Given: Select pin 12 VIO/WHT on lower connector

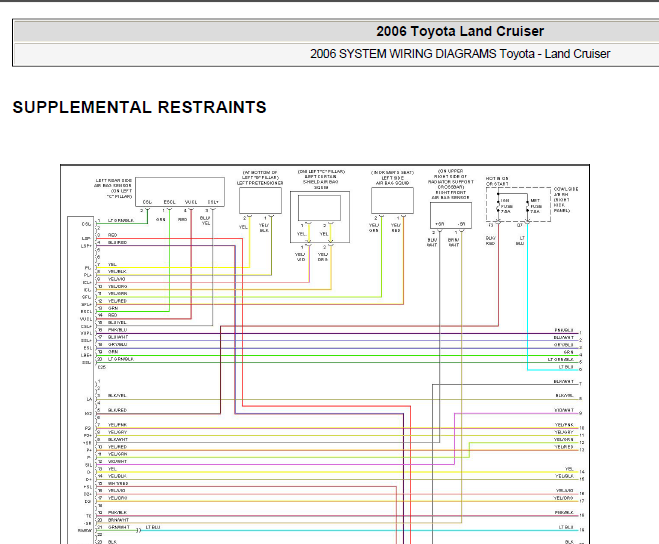Looking at the screenshot, I should pyautogui.click(x=117, y=462).
